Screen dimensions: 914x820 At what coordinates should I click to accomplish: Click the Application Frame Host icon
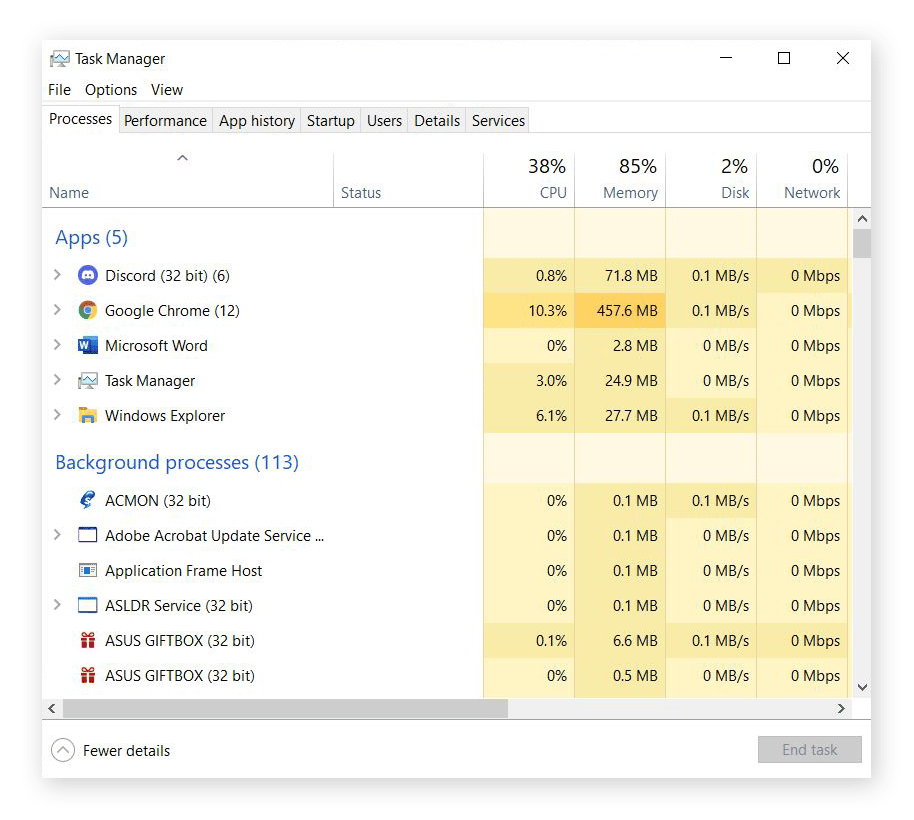87,570
